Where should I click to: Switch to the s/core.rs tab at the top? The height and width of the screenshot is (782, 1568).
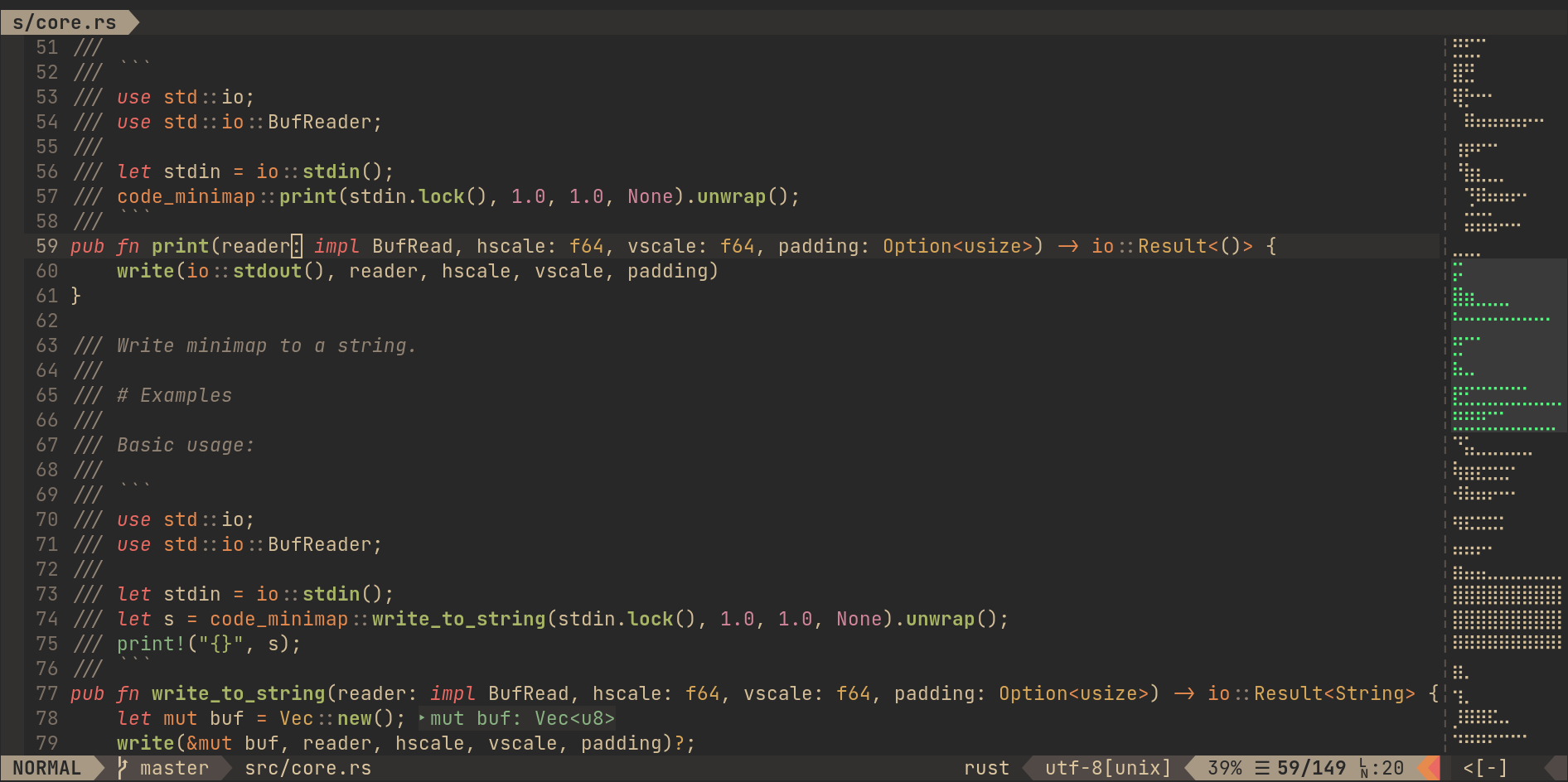click(x=65, y=22)
